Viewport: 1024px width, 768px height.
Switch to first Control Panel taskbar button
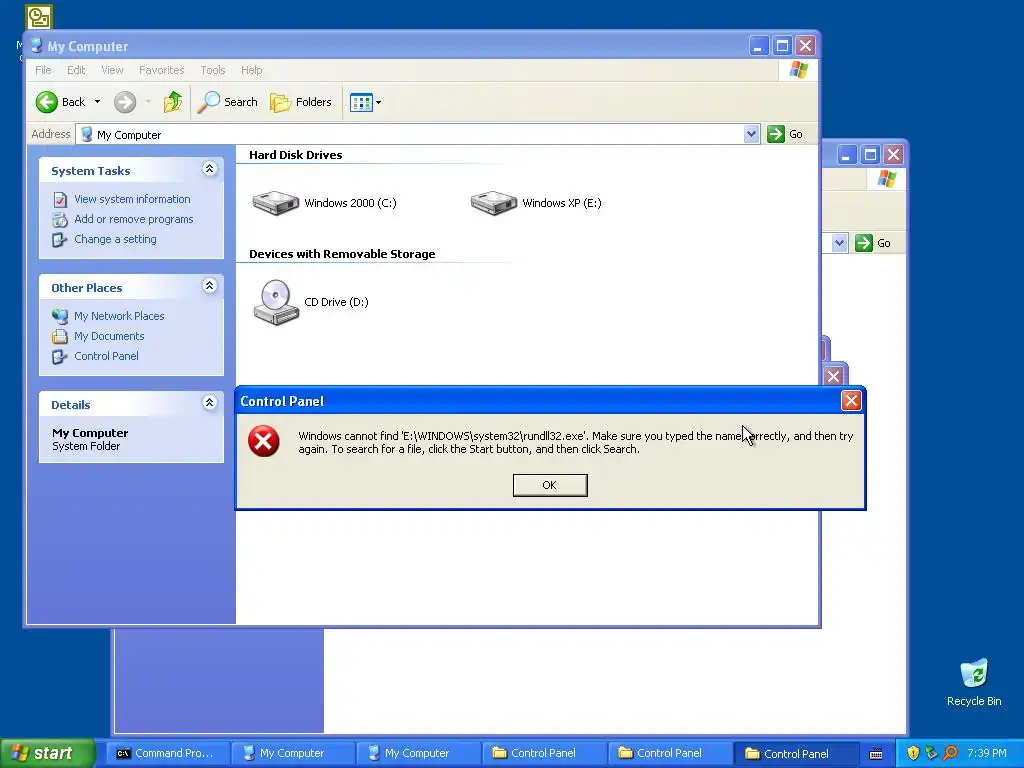[x=543, y=753]
